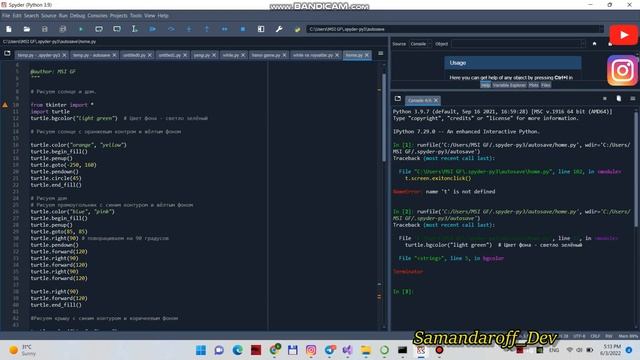Open Visual Studio from the taskbar
Screen dimensions: 640x360
point(347,350)
